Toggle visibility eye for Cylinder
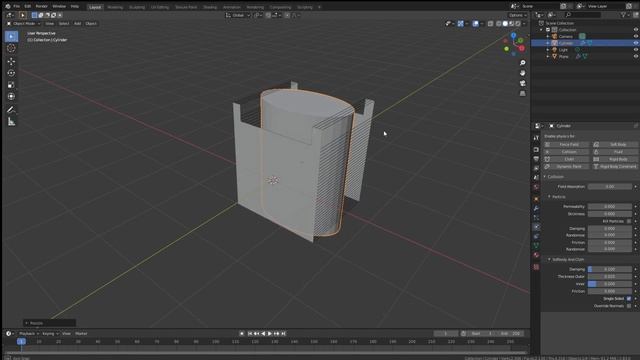 (x=636, y=43)
